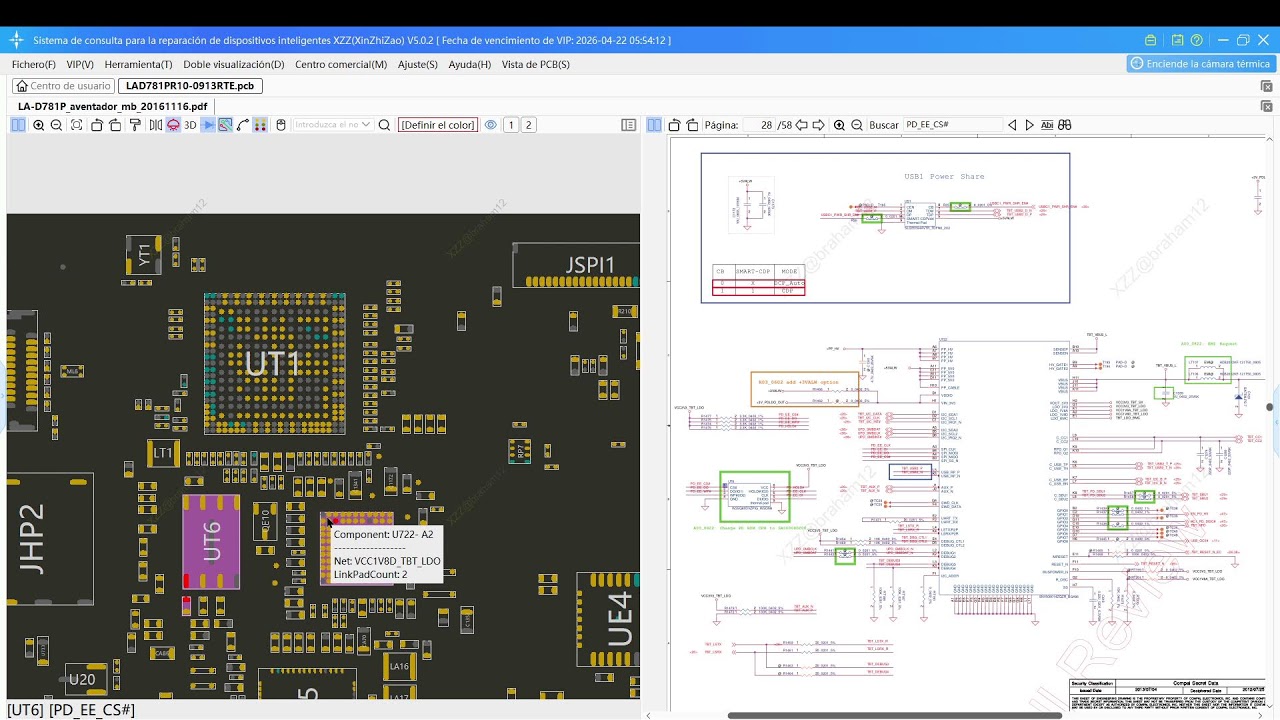Click the paint roller icon in PCB toolbar

[135, 125]
